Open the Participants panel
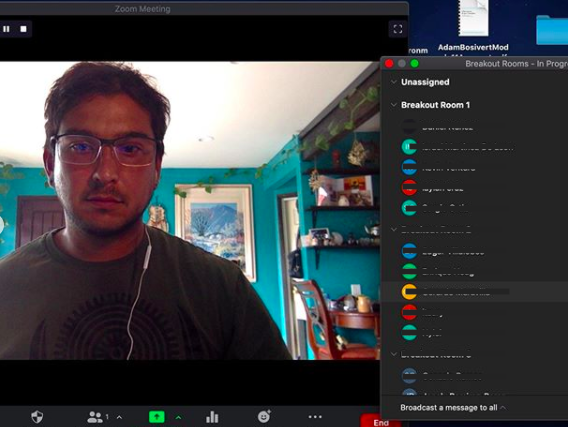This screenshot has width=568, height=427. click(x=95, y=417)
